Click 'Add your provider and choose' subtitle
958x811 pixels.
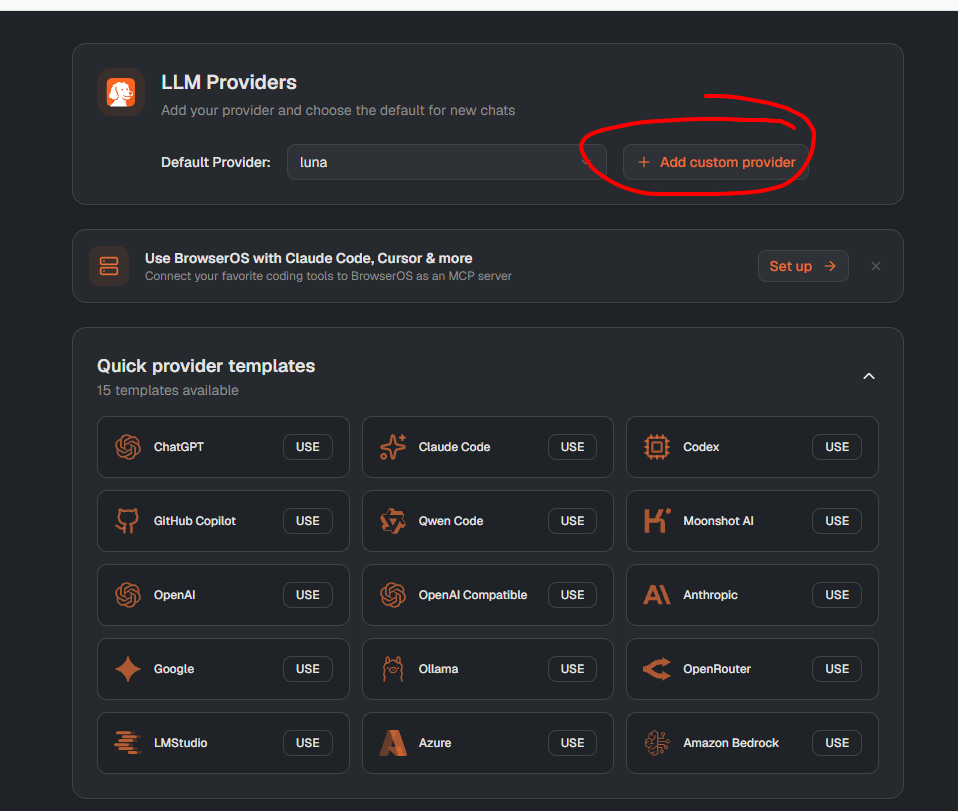coord(338,110)
